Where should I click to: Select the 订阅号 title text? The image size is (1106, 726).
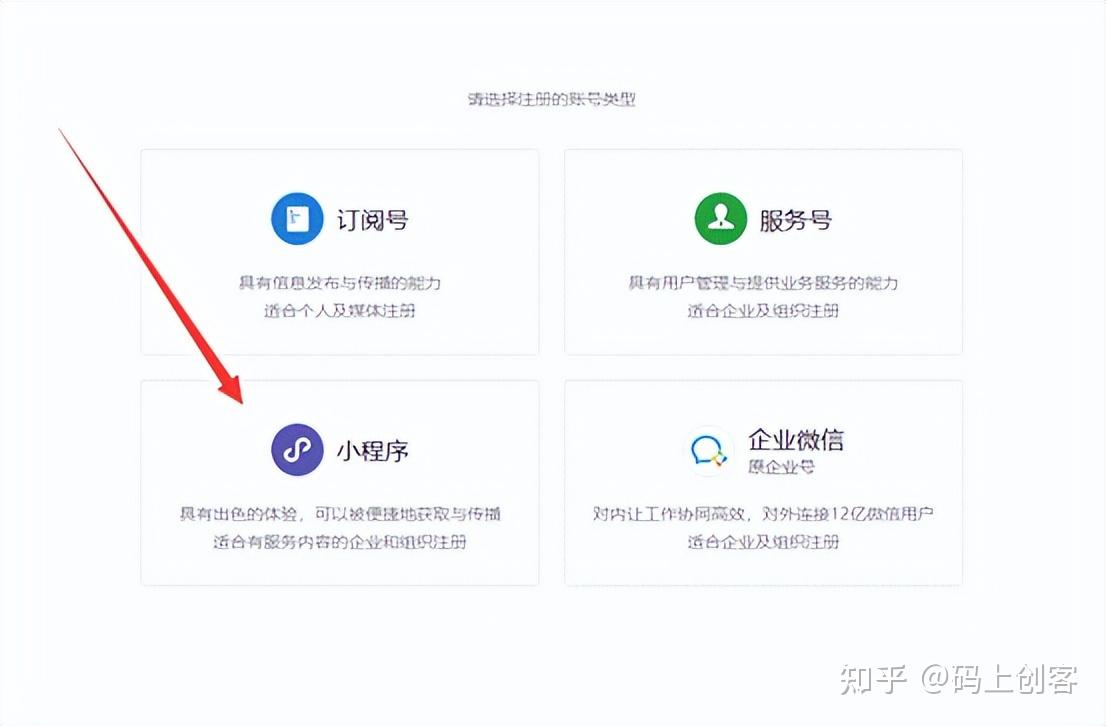(x=372, y=219)
